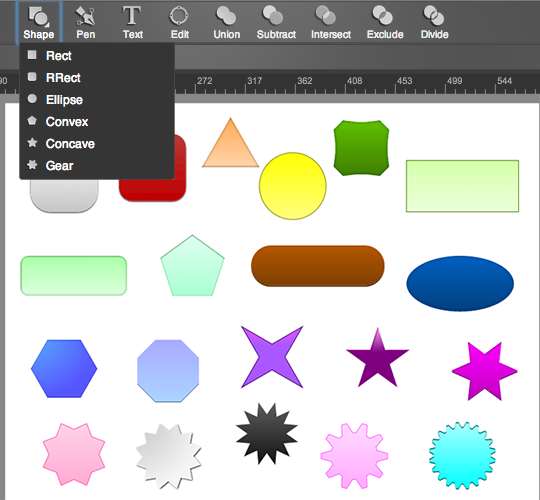Viewport: 540px width, 500px height.
Task: Choose the Edit tool in toolbar
Action: pos(179,22)
